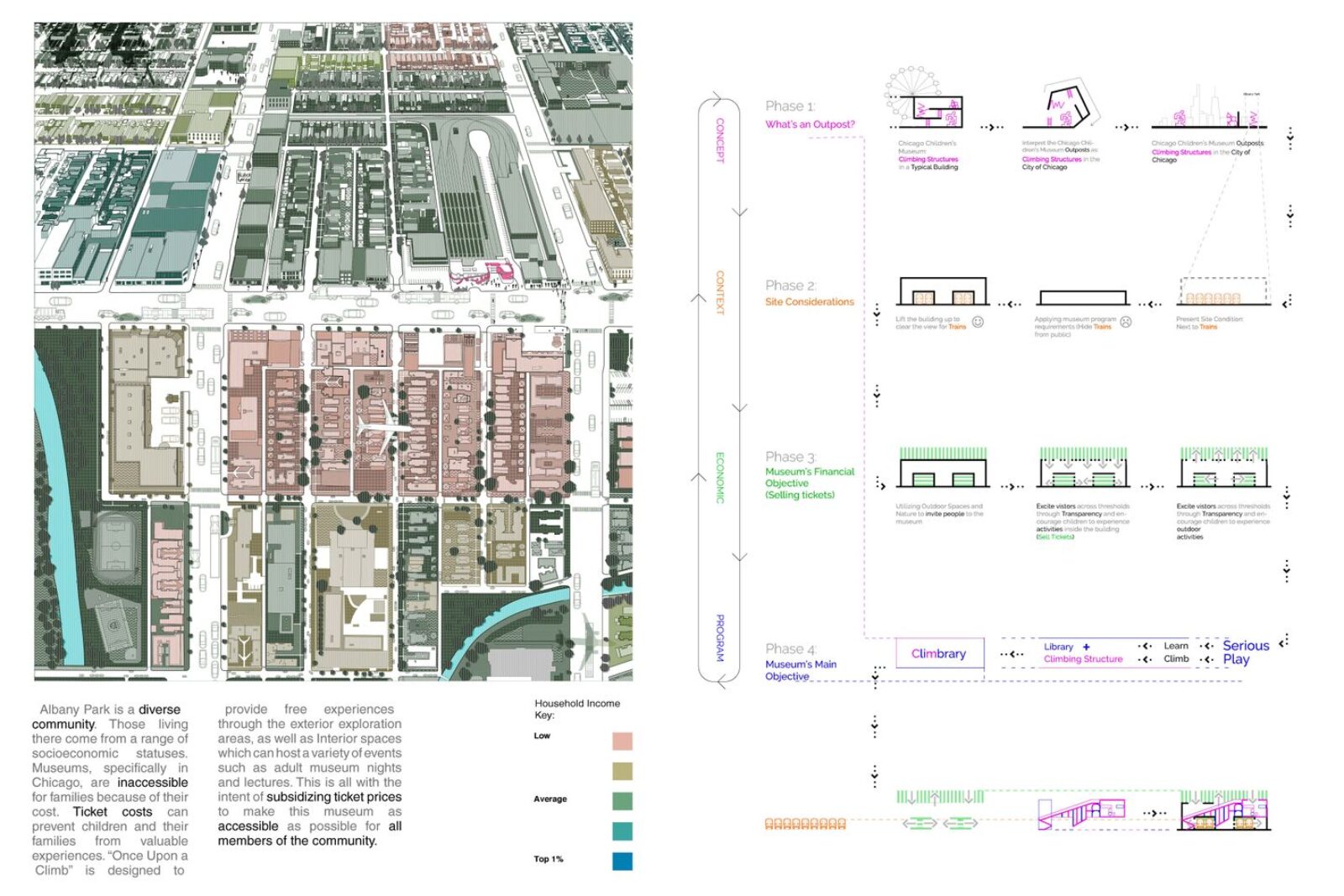Click the Chicago skyline diagram in Phase 1

point(1209,107)
